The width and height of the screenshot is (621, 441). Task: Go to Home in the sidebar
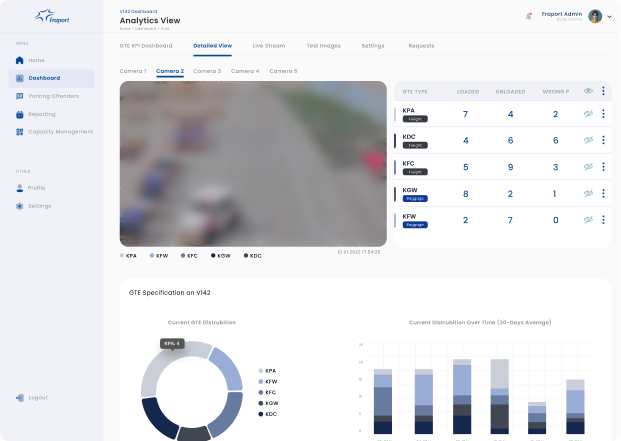tap(36, 60)
